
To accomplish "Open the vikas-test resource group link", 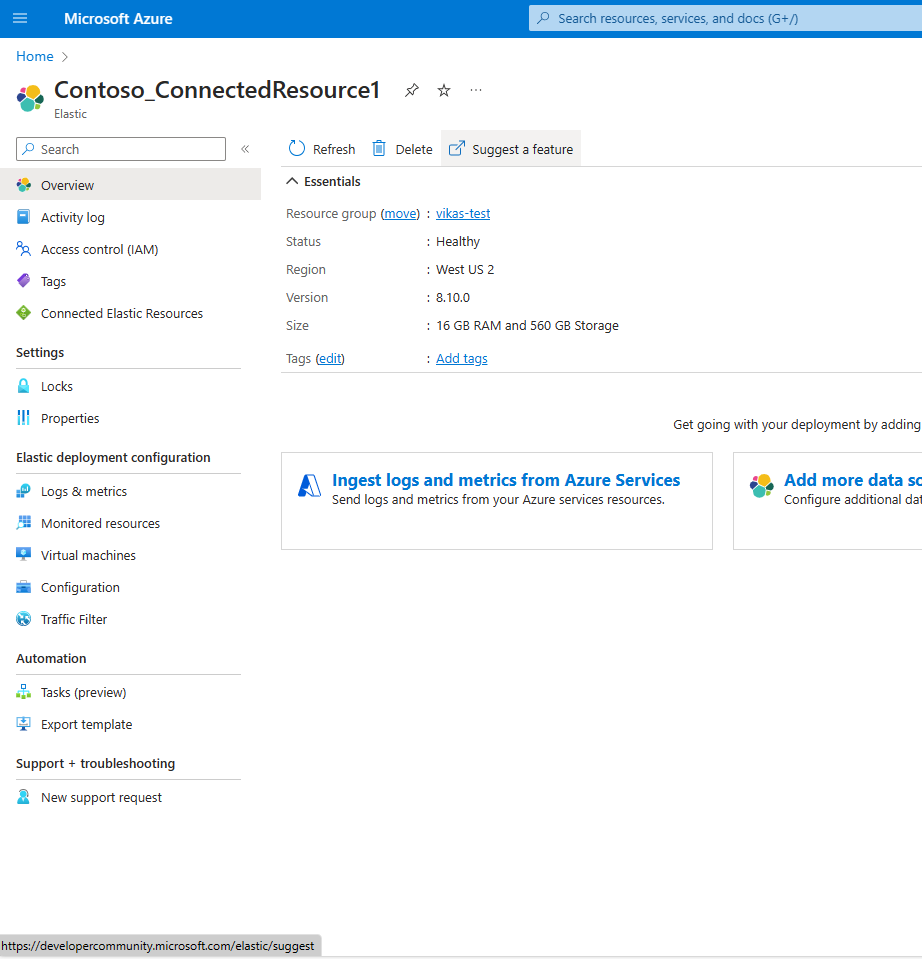I will (463, 213).
